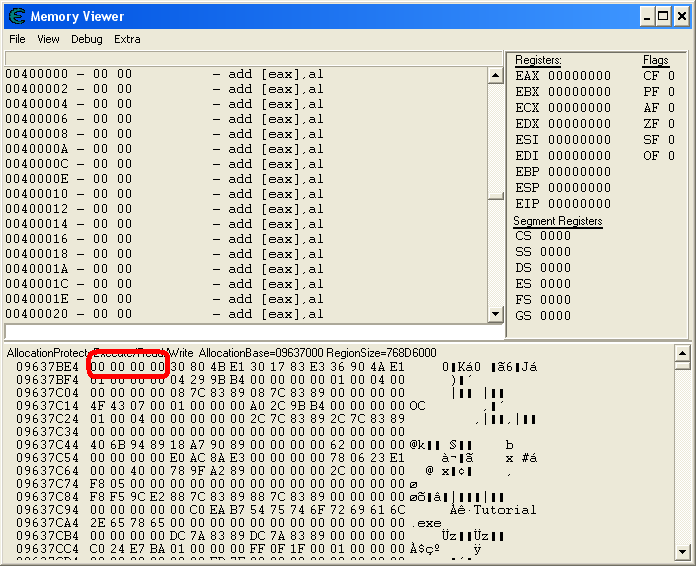Open the File menu
The height and width of the screenshot is (566, 696).
point(17,39)
